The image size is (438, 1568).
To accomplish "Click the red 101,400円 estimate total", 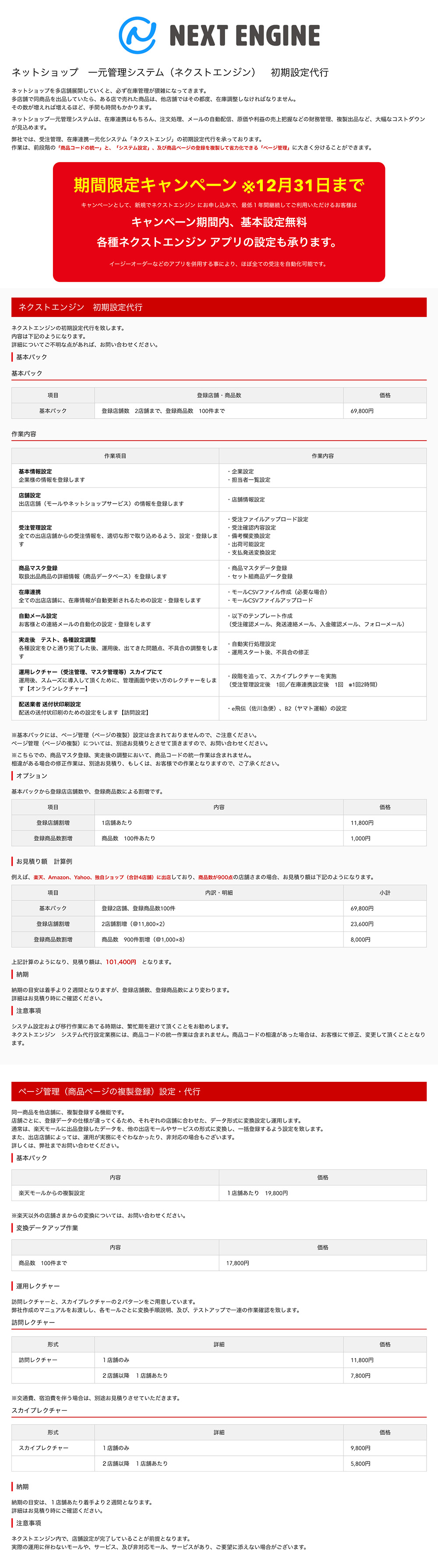I will [121, 962].
